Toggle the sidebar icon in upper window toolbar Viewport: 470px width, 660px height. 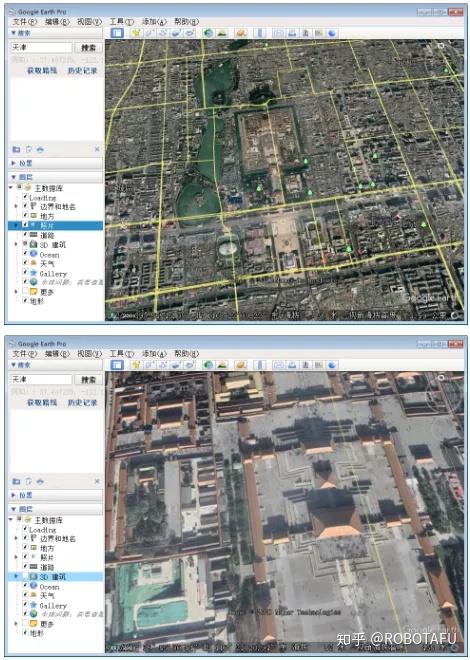(x=117, y=33)
